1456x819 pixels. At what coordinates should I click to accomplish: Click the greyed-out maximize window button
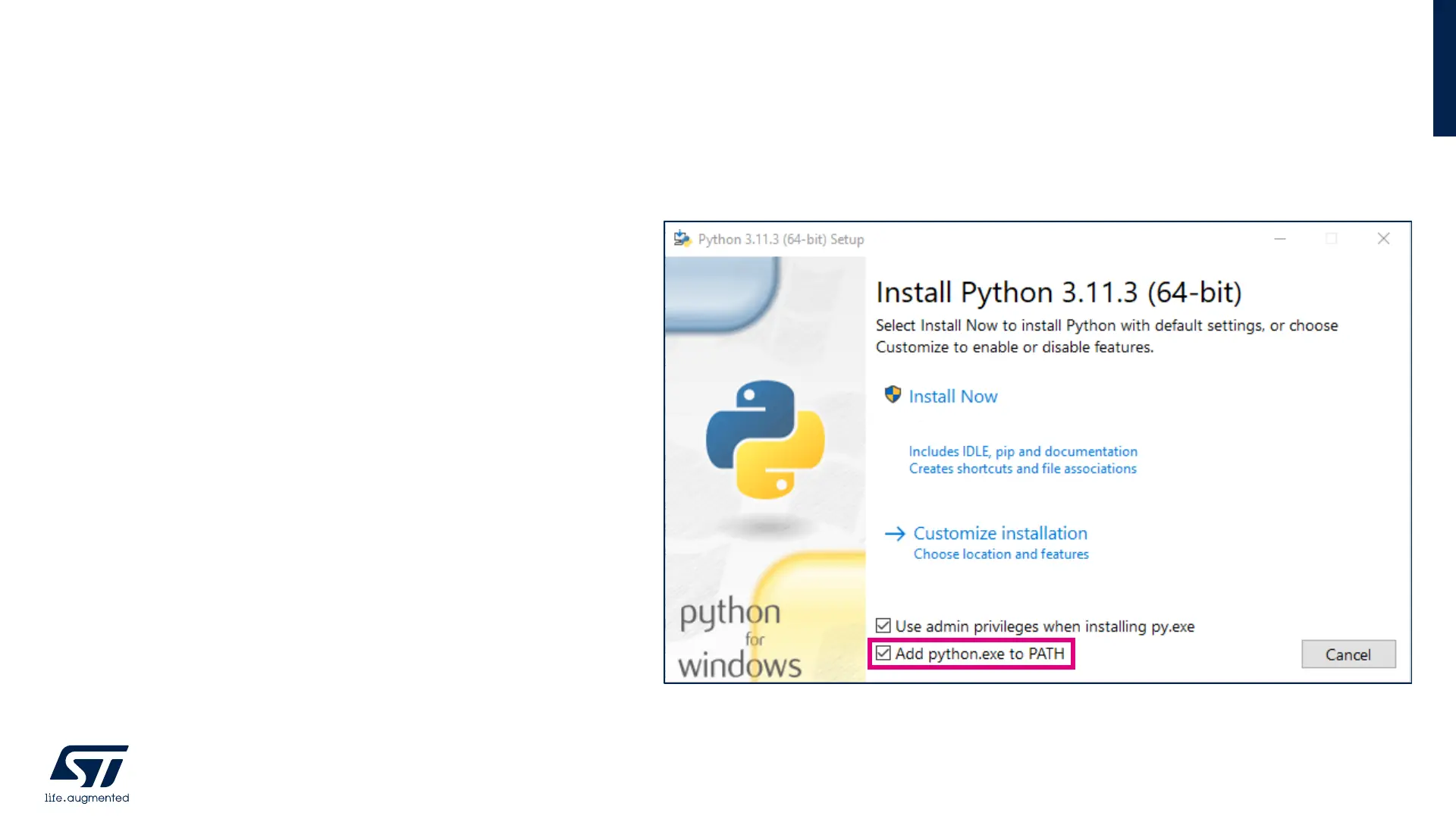[1331, 239]
